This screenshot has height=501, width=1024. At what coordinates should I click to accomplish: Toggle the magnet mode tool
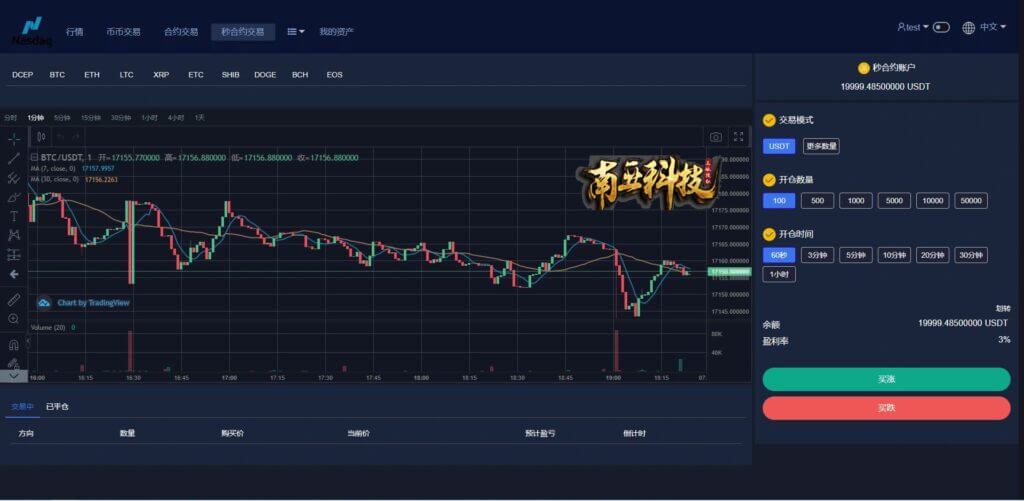pyautogui.click(x=14, y=344)
